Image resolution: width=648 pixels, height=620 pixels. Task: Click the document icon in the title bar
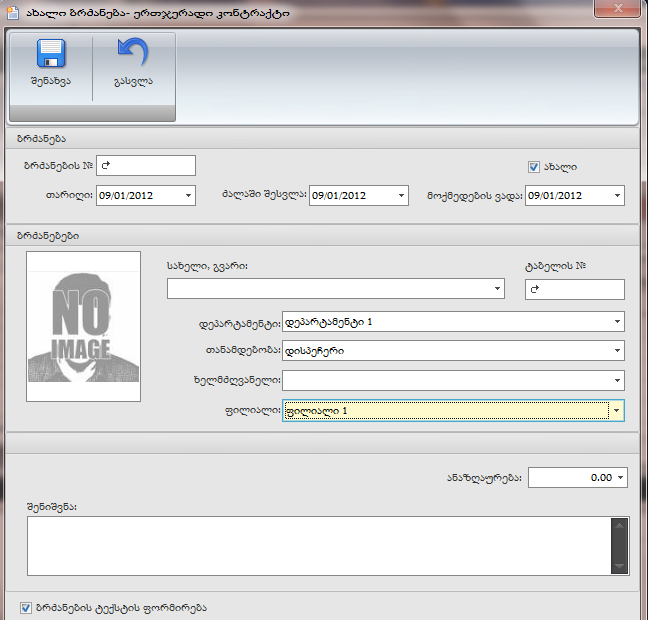[13, 13]
